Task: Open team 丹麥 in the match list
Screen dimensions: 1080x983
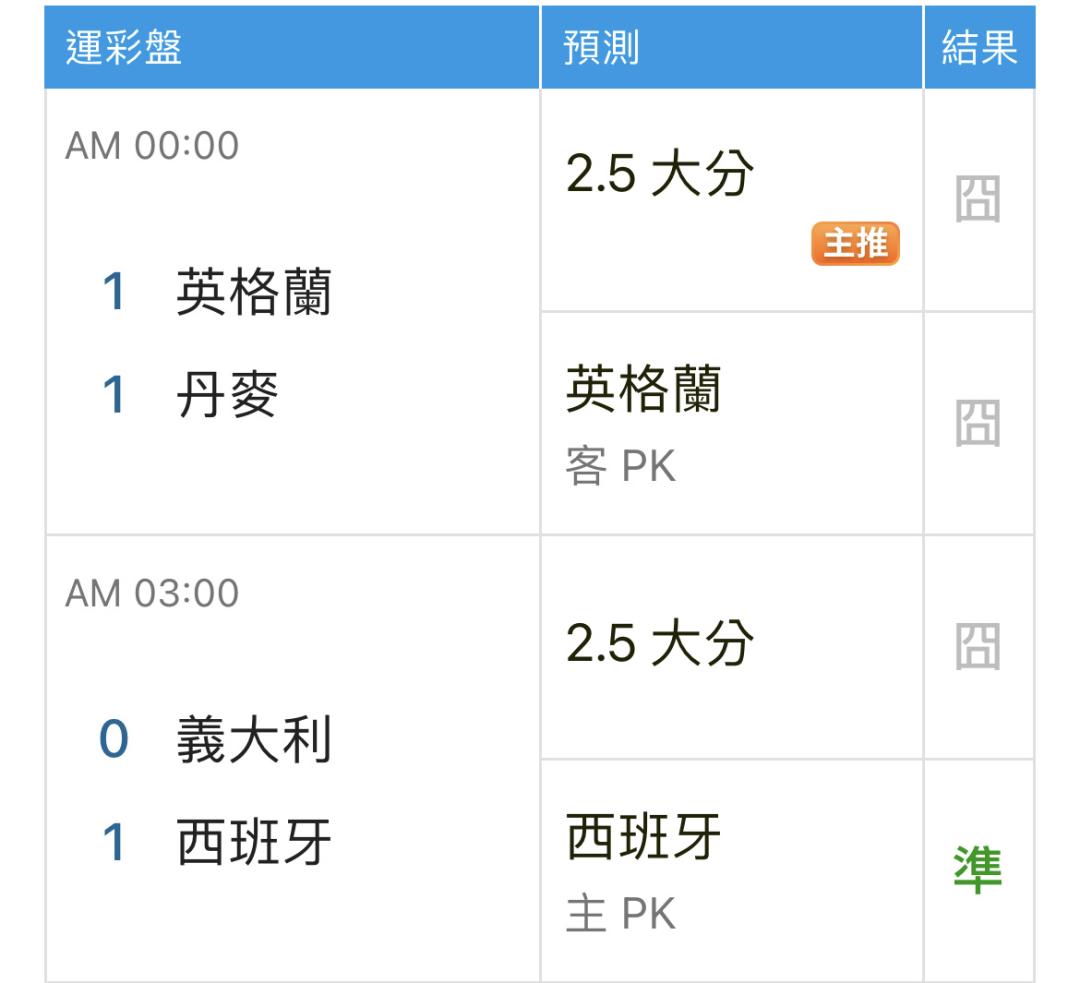Action: (x=227, y=395)
